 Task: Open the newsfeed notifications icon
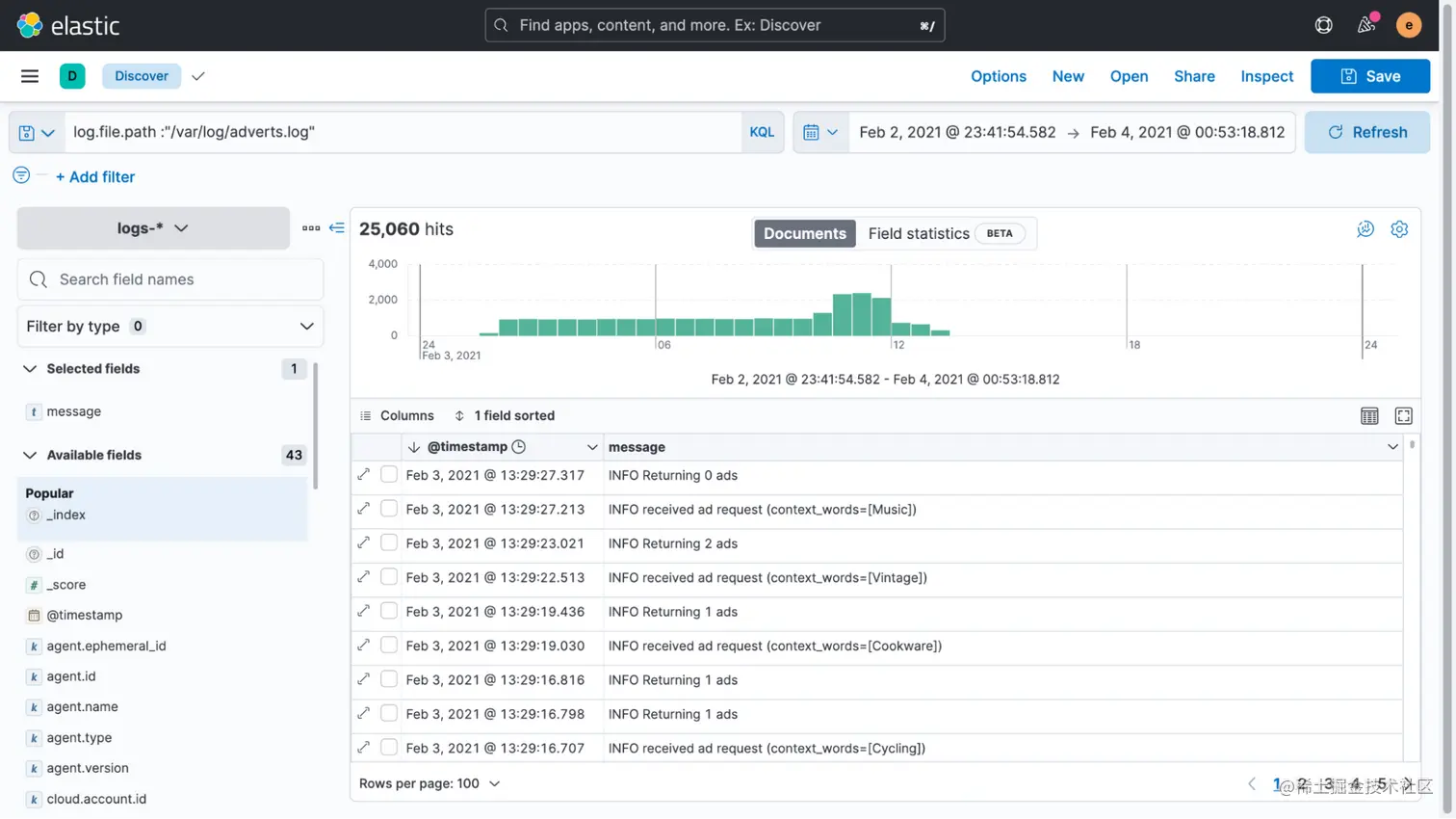click(1366, 25)
